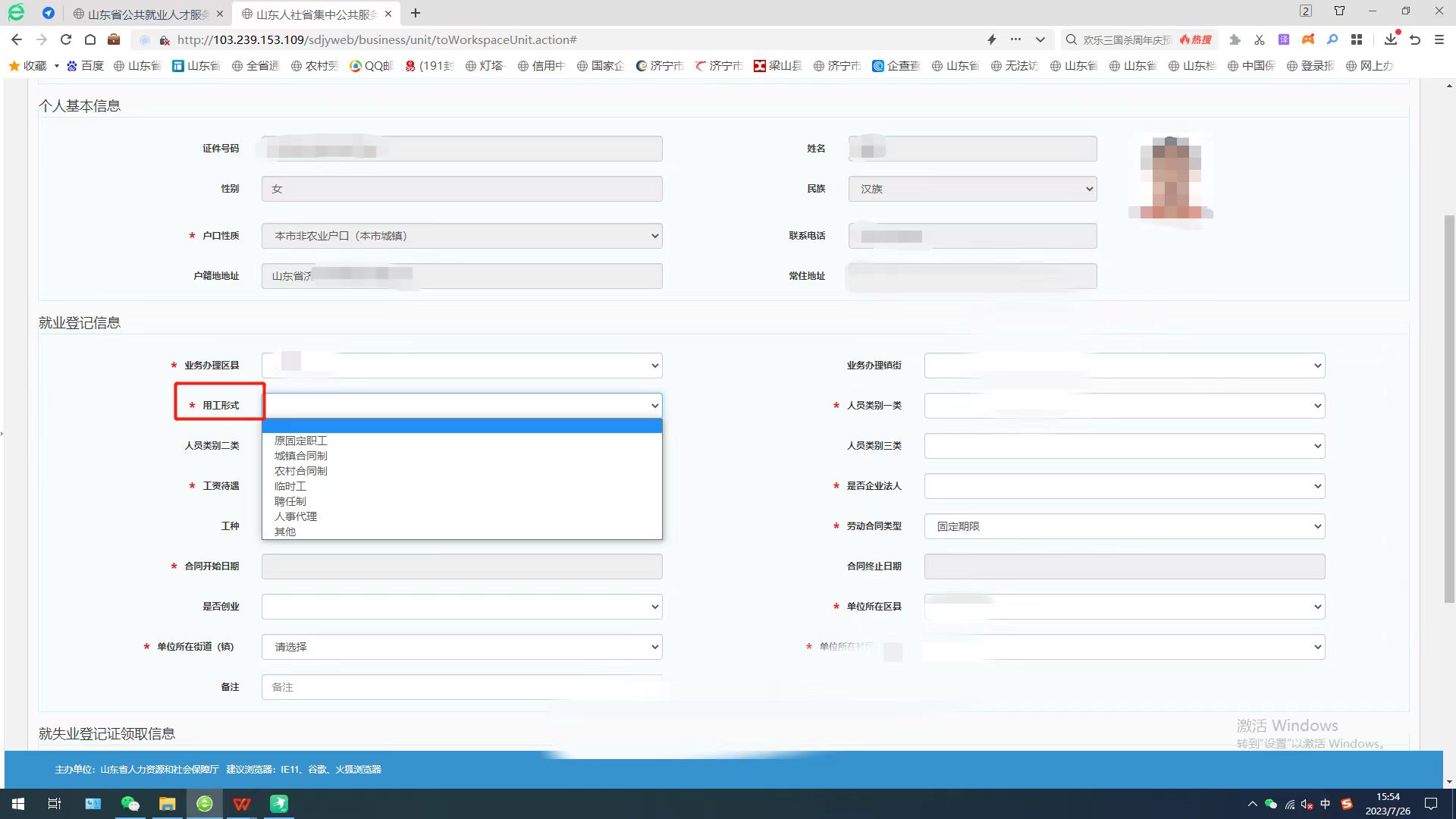
Task: Close the 山东省公共就业人才服务 tab
Action: click(220, 14)
